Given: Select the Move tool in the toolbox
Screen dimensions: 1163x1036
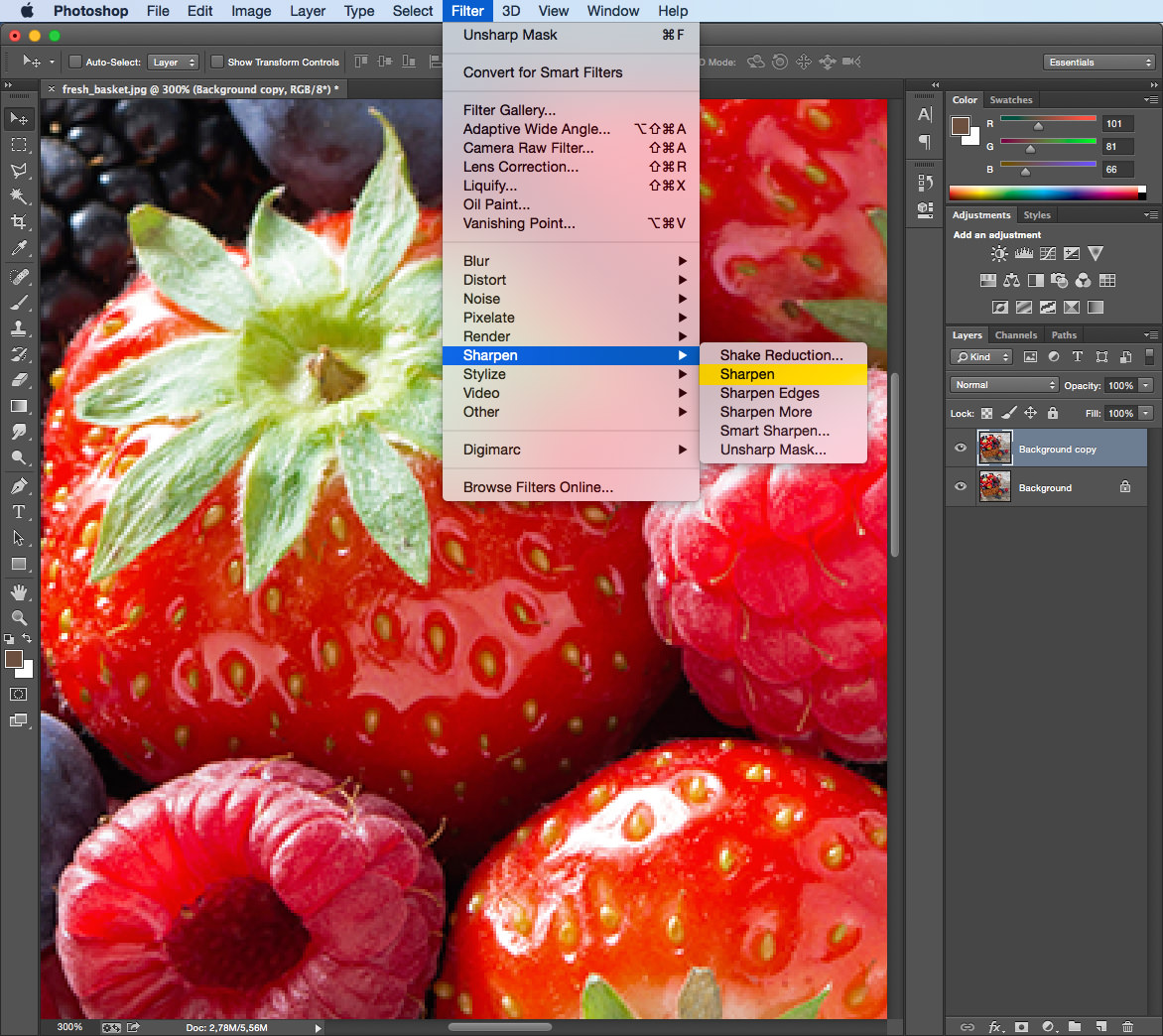Looking at the screenshot, I should tap(19, 119).
